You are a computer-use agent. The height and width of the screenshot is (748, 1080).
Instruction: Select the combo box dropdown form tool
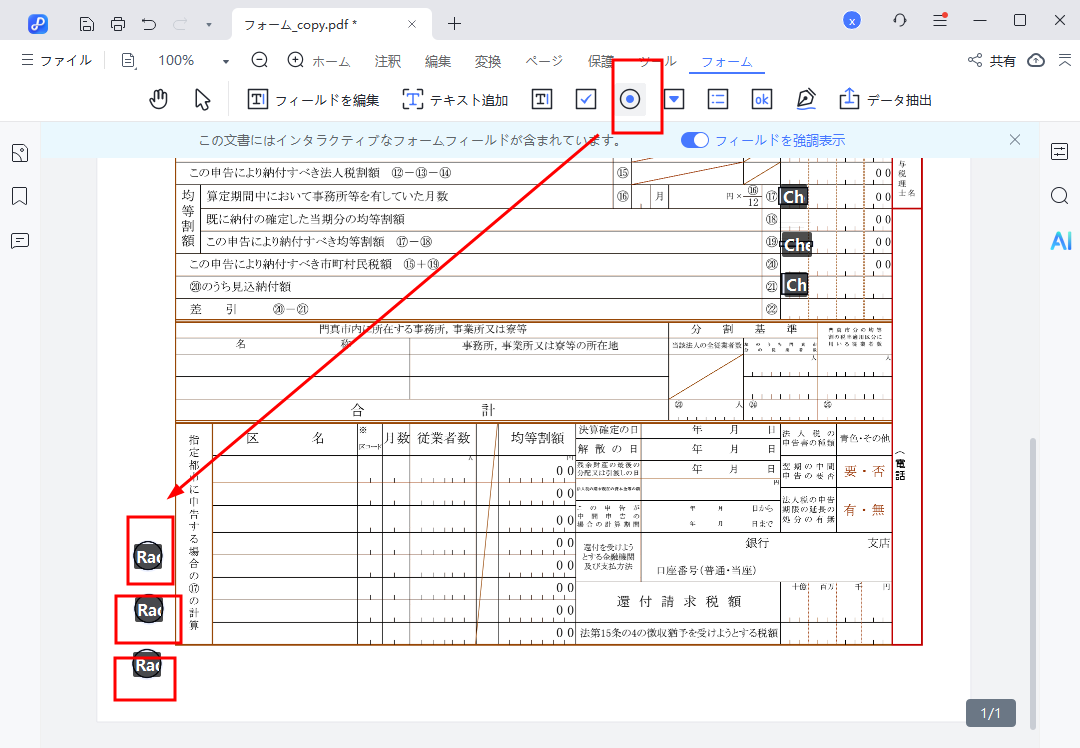coord(674,99)
